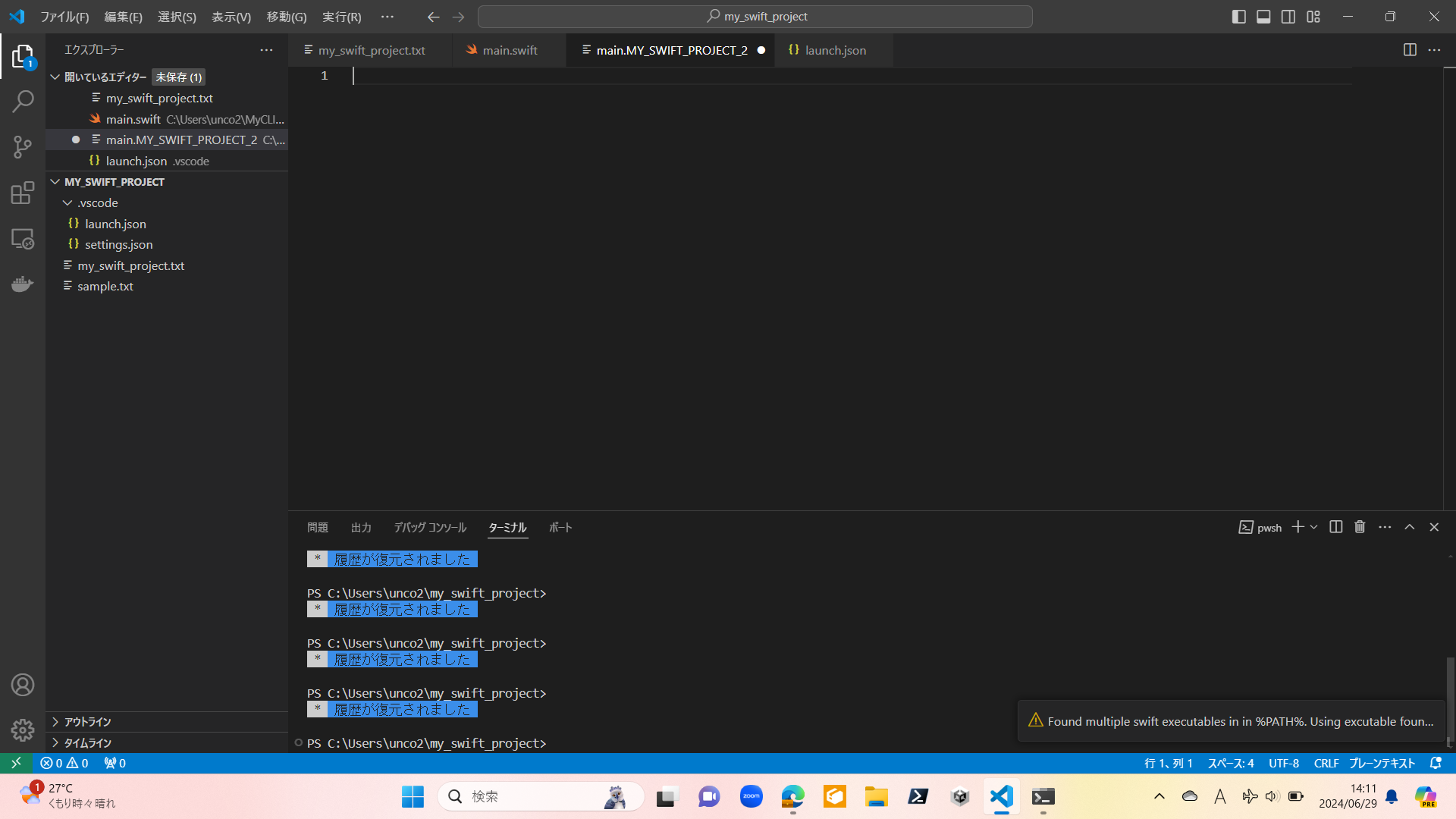Collapse the MY_SWIFT_PROJECT folder section
Image resolution: width=1456 pixels, height=819 pixels.
55,182
